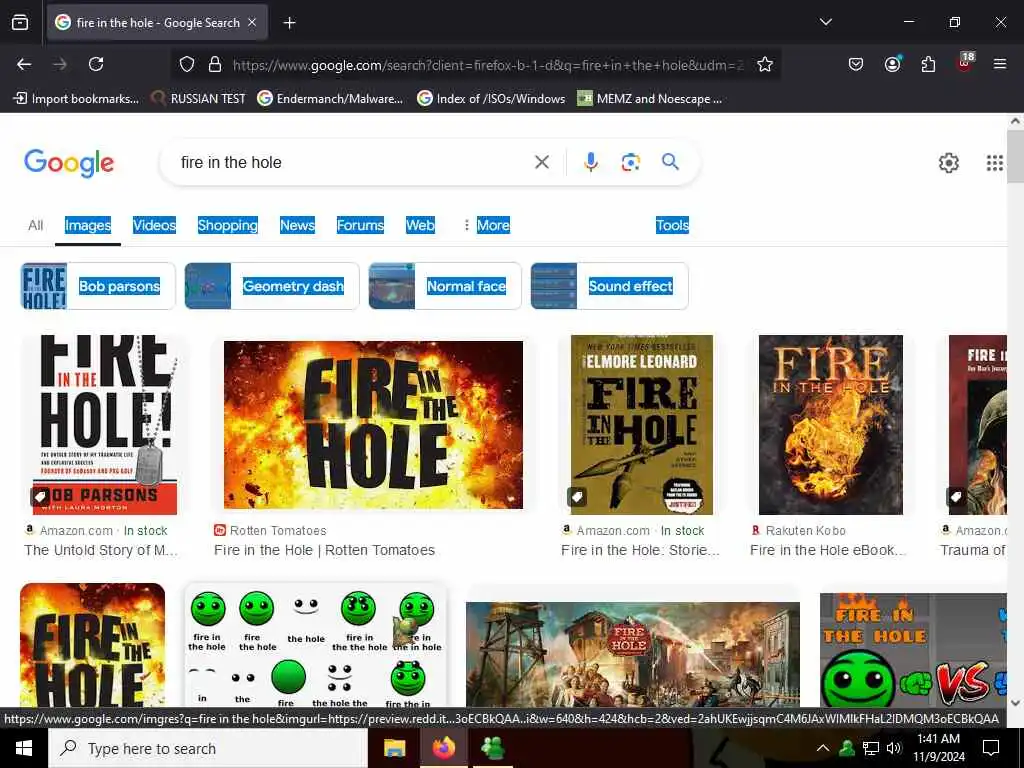
Task: Click the Firefox taskbar icon
Action: pos(444,748)
